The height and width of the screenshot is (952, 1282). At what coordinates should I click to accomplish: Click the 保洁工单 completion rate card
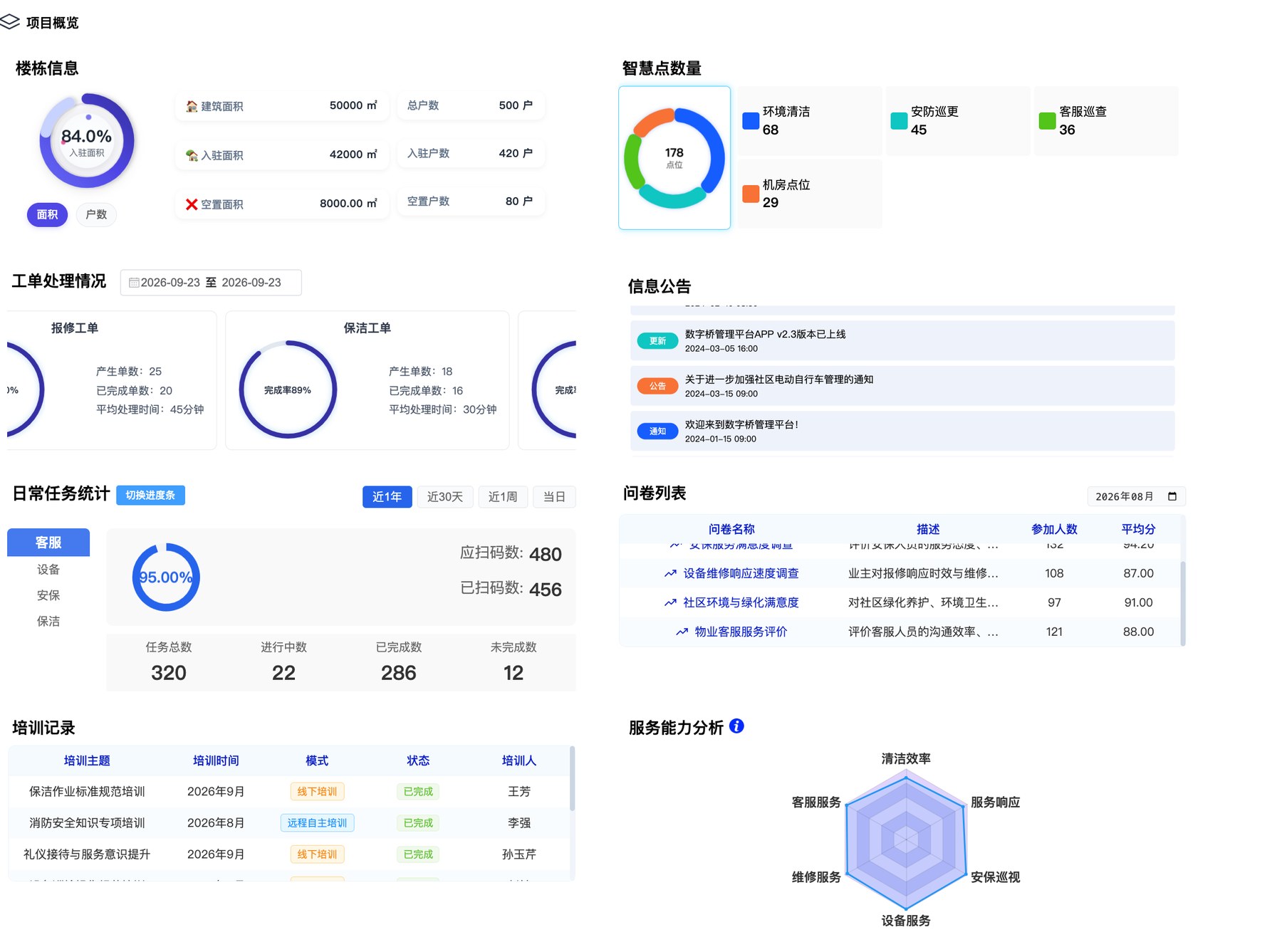(x=368, y=380)
